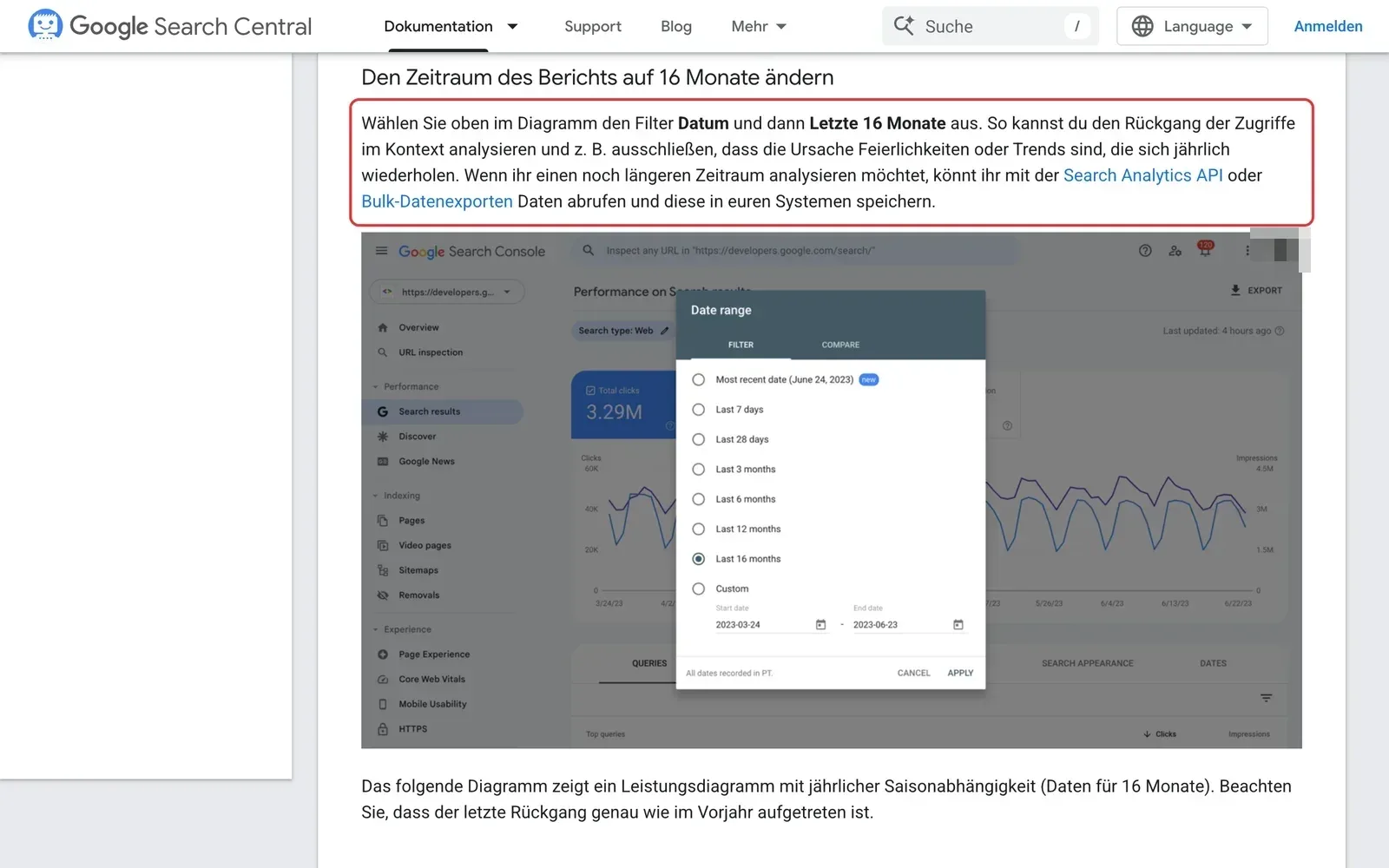Open the Search Analytics API link
Image resolution: width=1389 pixels, height=868 pixels.
pyautogui.click(x=1143, y=175)
